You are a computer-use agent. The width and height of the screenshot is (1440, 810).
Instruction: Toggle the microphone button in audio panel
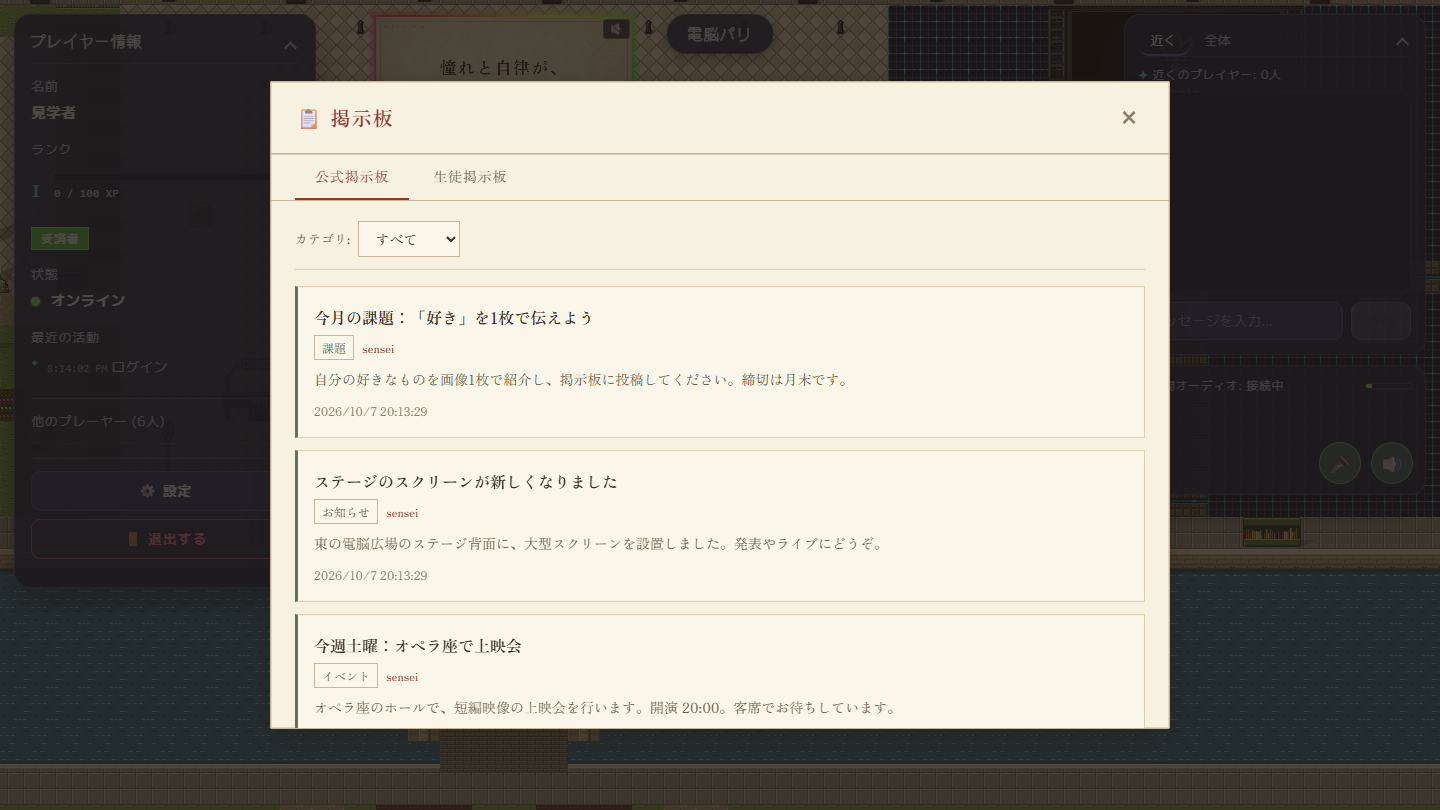pyautogui.click(x=1340, y=464)
